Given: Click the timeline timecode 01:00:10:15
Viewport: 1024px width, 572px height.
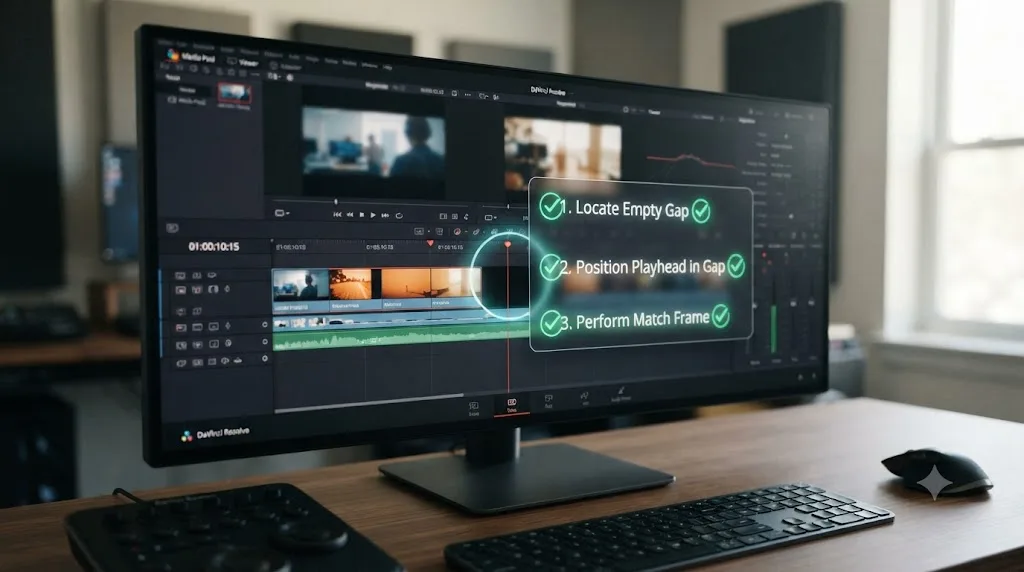Looking at the screenshot, I should [x=214, y=246].
